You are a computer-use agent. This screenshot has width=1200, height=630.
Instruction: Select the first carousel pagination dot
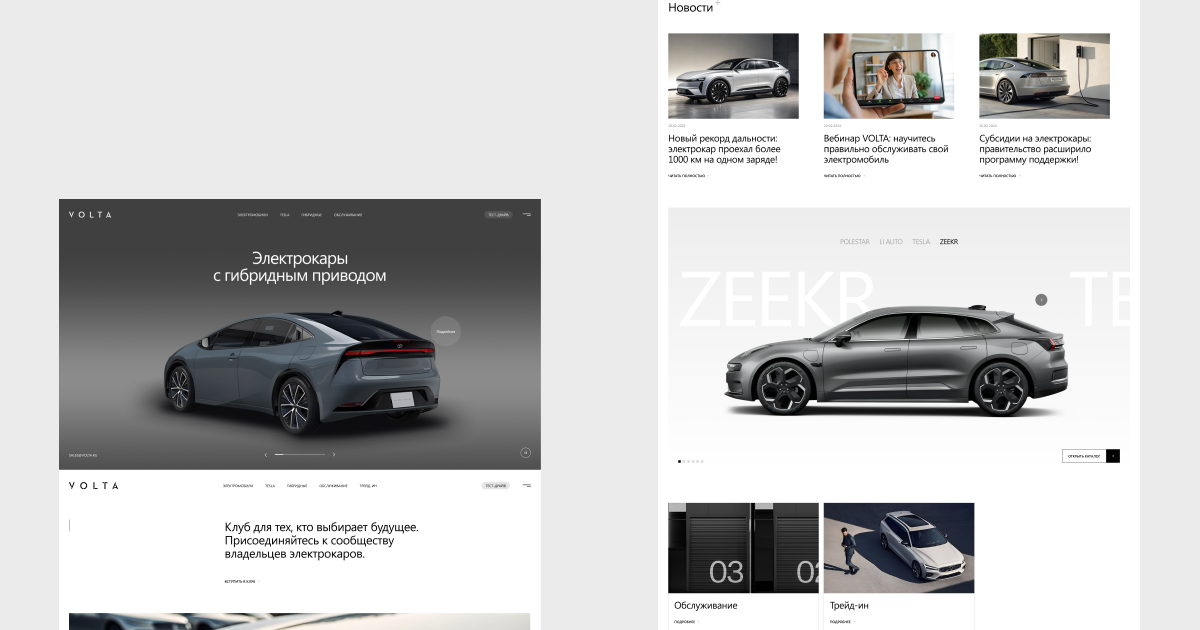pyautogui.click(x=680, y=461)
